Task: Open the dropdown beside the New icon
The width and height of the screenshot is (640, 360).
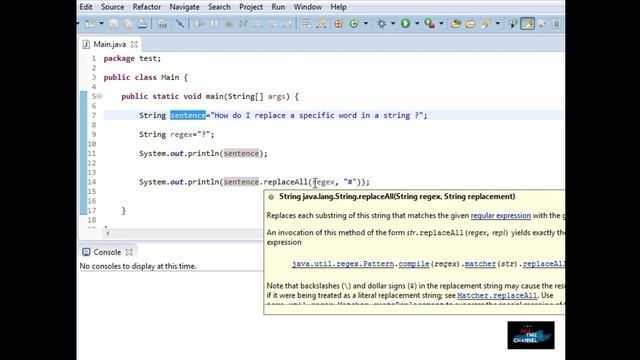Action: click(101, 24)
